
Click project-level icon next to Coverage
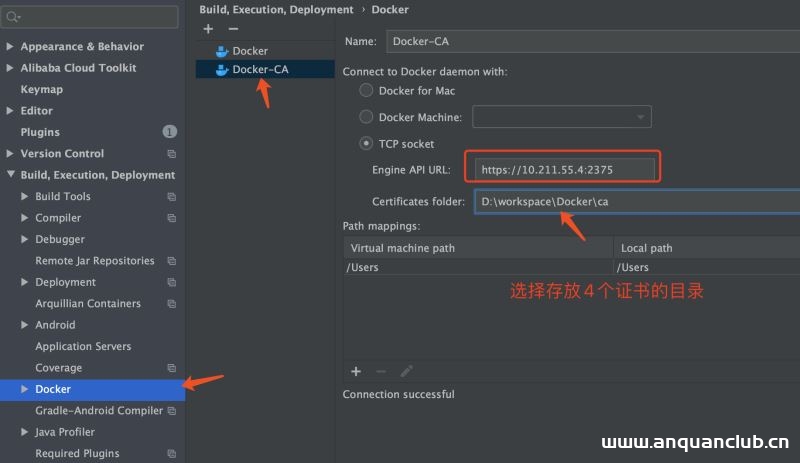[x=171, y=368]
